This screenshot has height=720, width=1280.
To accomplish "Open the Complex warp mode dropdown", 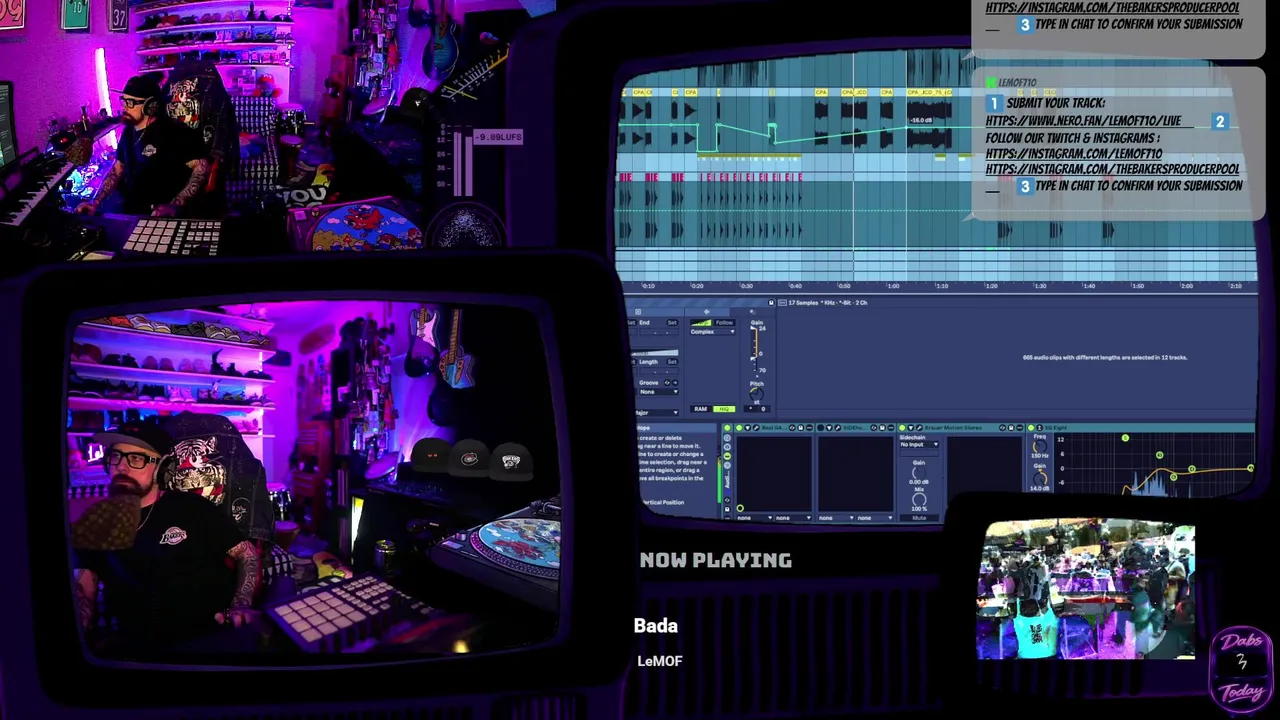I will (x=712, y=332).
